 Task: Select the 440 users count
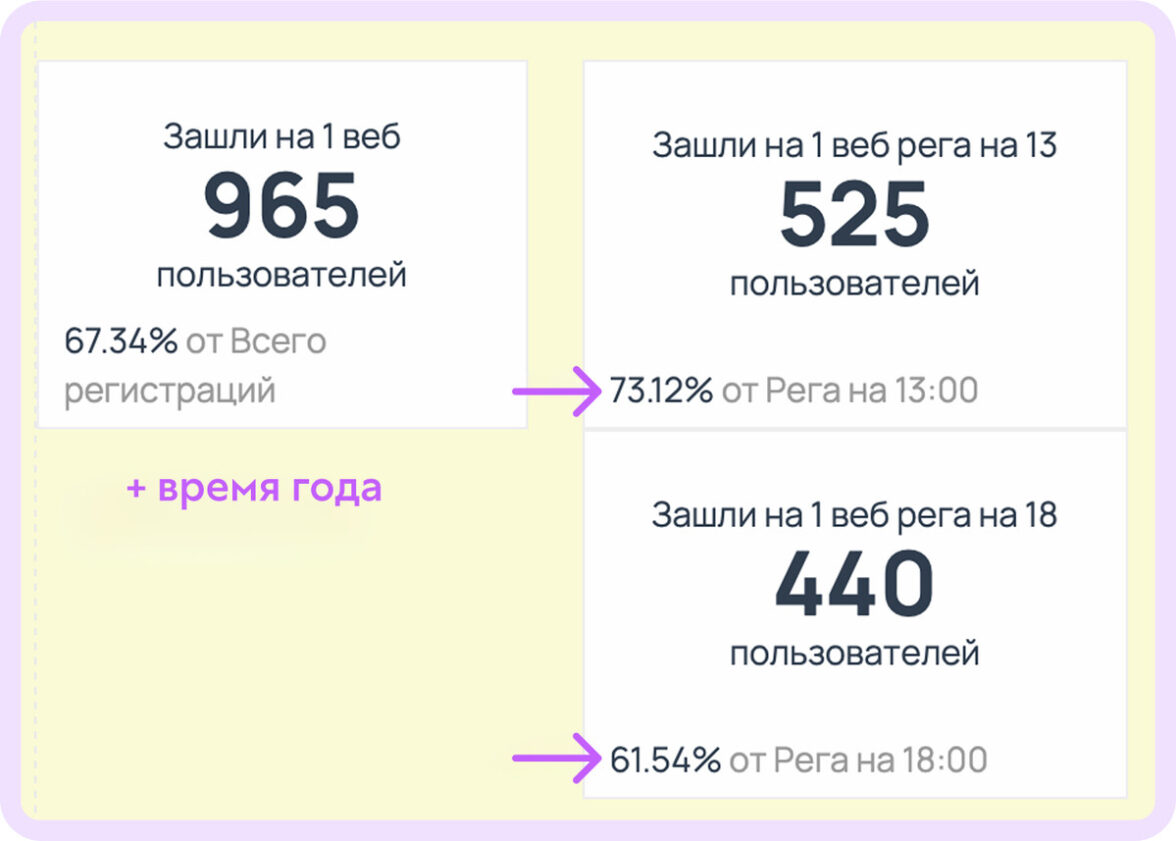point(854,585)
